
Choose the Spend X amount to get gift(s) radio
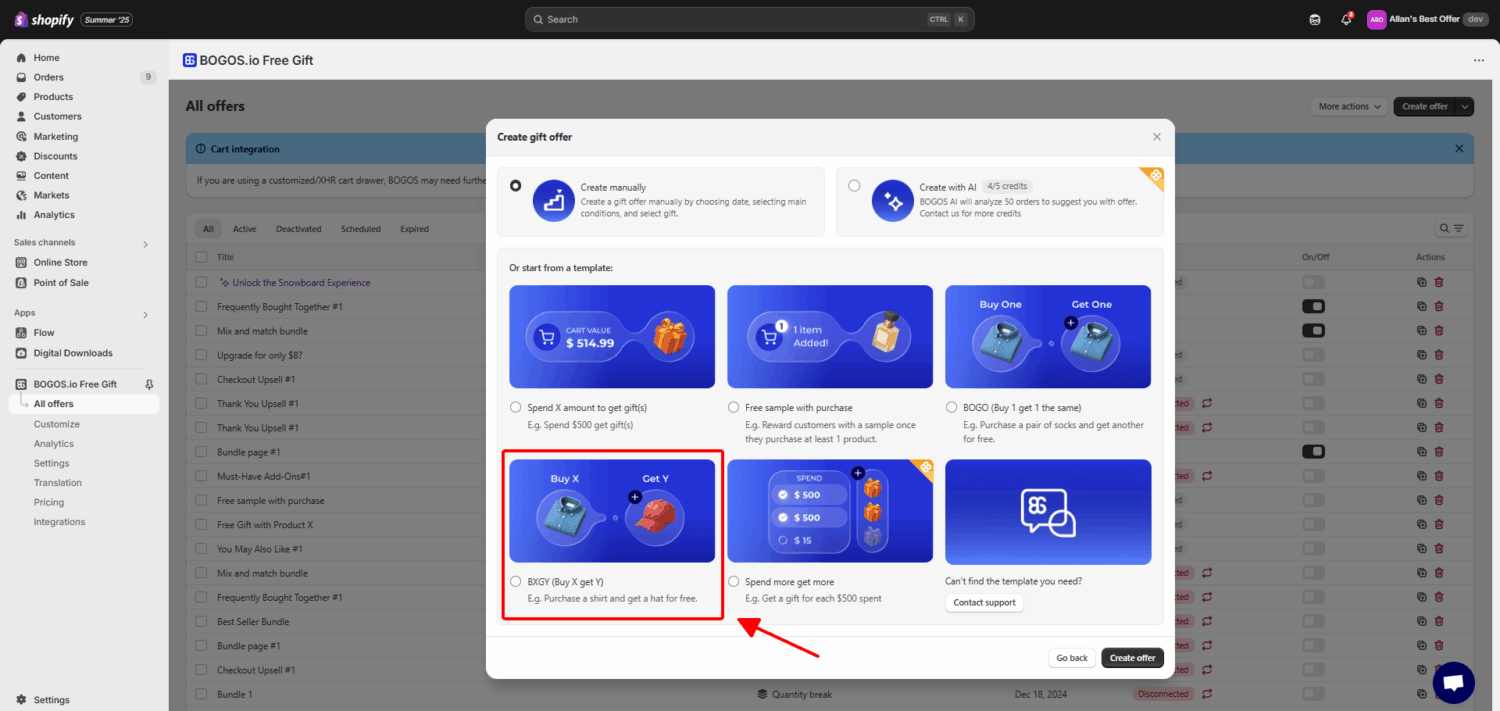coord(515,408)
